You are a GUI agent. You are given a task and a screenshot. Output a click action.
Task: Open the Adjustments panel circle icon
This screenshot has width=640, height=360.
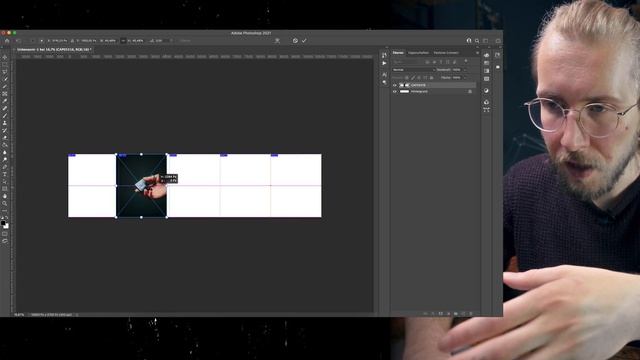pos(487,91)
